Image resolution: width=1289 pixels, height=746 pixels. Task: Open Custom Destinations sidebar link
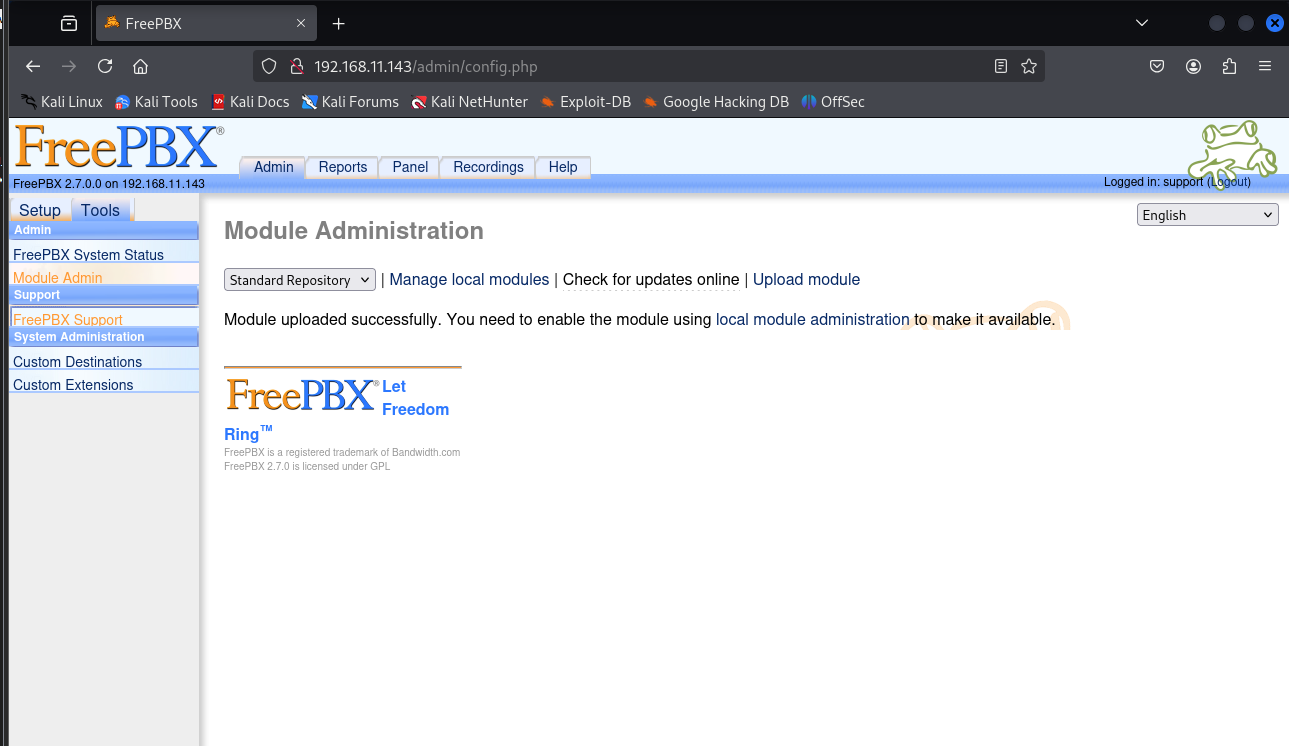(77, 362)
